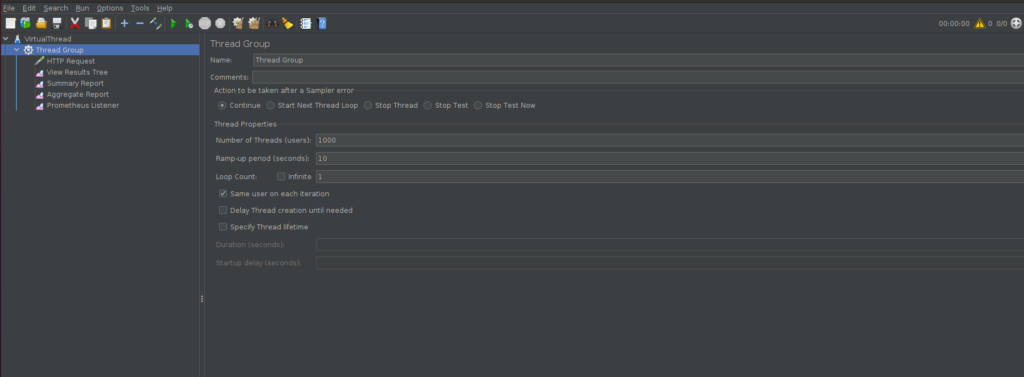
Task: Click the Copy icon in toolbar
Action: click(91, 24)
